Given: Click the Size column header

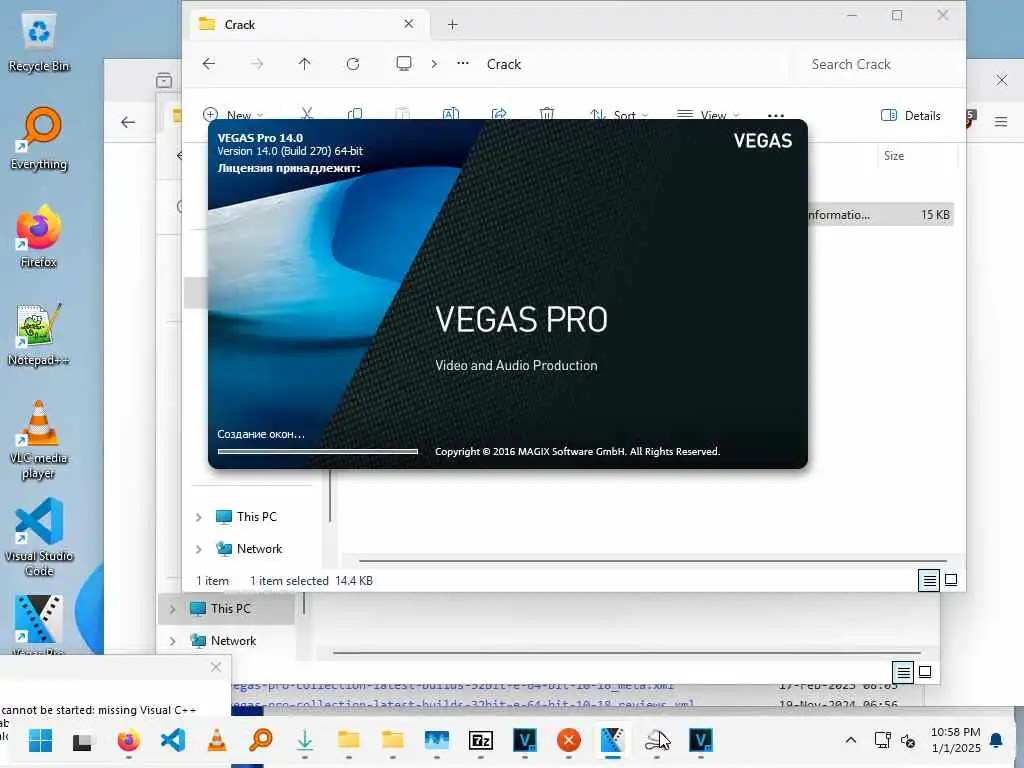Looking at the screenshot, I should (x=894, y=156).
